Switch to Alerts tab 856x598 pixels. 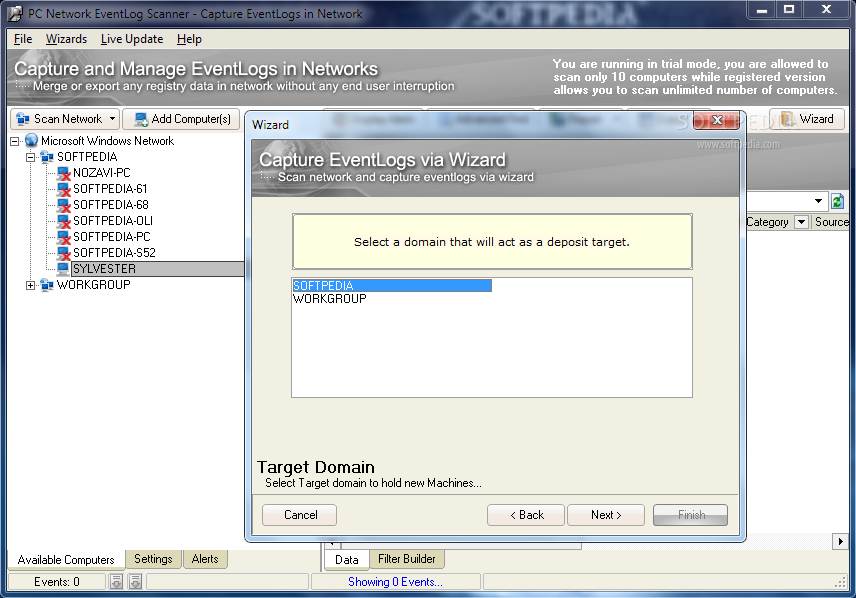pos(205,559)
